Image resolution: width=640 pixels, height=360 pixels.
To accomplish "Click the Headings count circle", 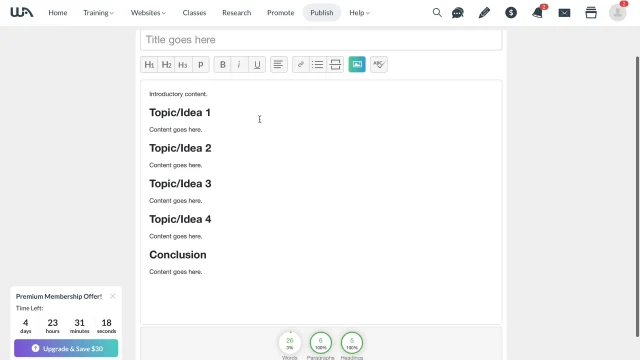I will coord(351,343).
